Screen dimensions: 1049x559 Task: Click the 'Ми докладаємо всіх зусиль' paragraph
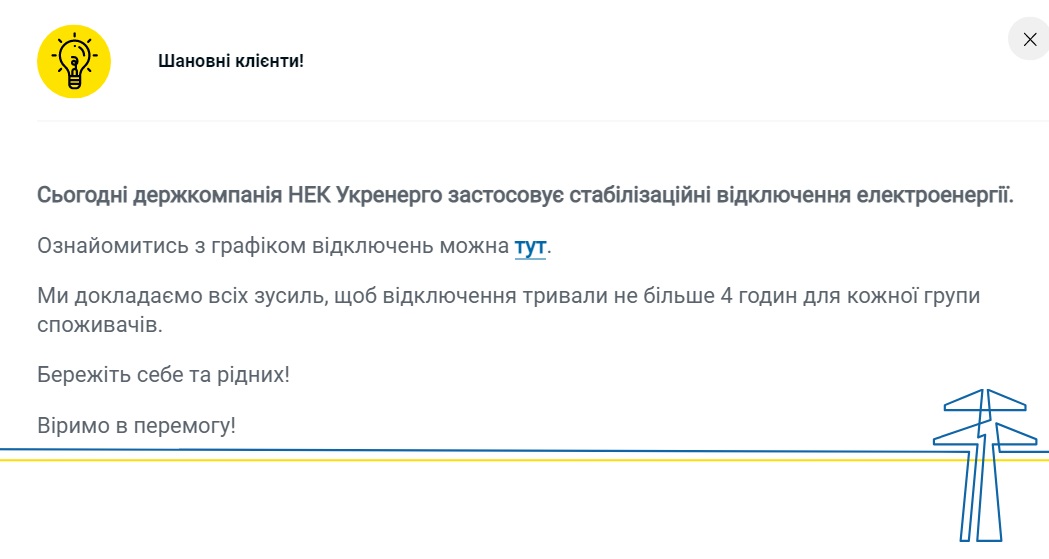(x=508, y=310)
